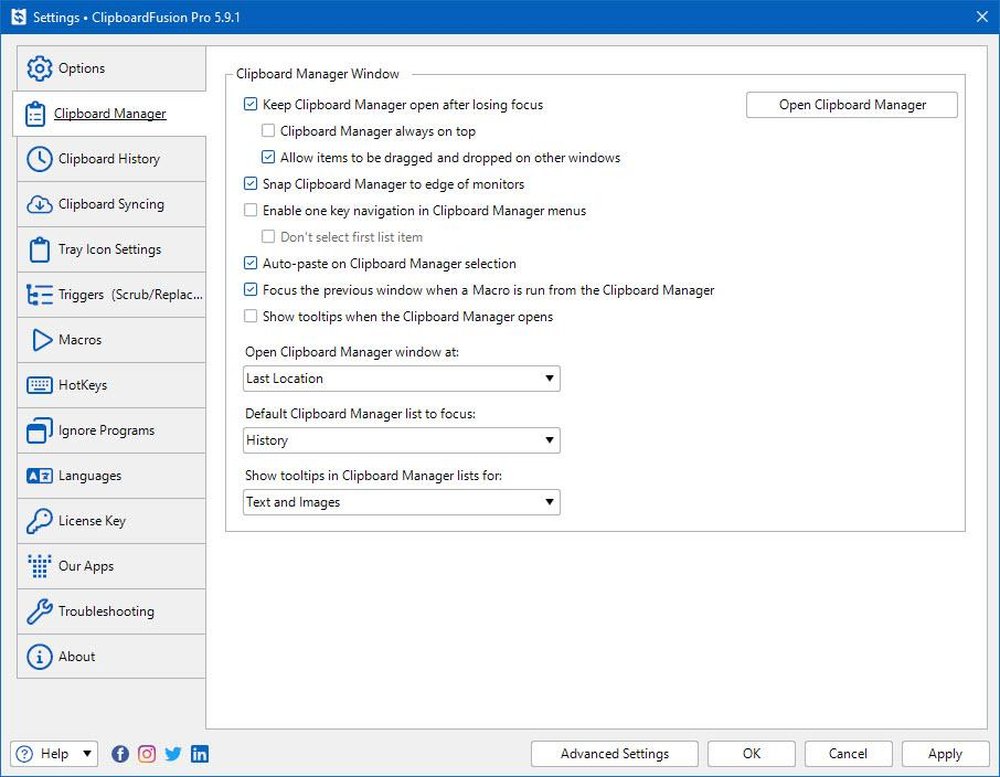Viewport: 1000px width, 777px height.
Task: Open the Last Location dropdown
Action: (402, 378)
